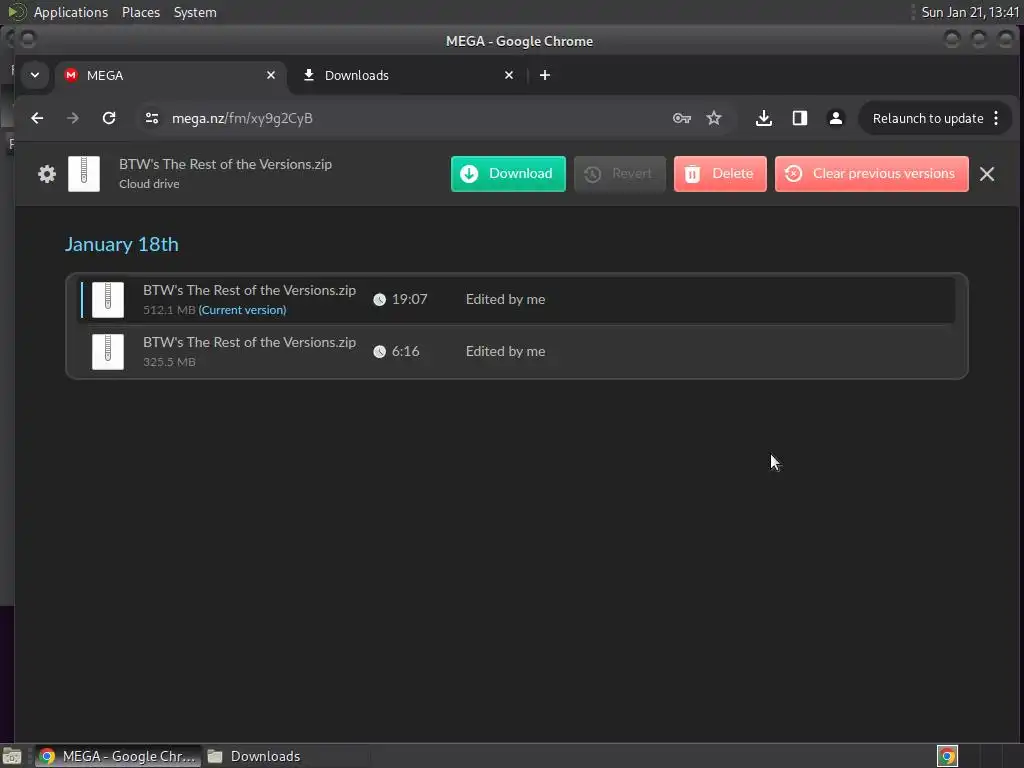Close the file versioning dialog

click(x=987, y=174)
